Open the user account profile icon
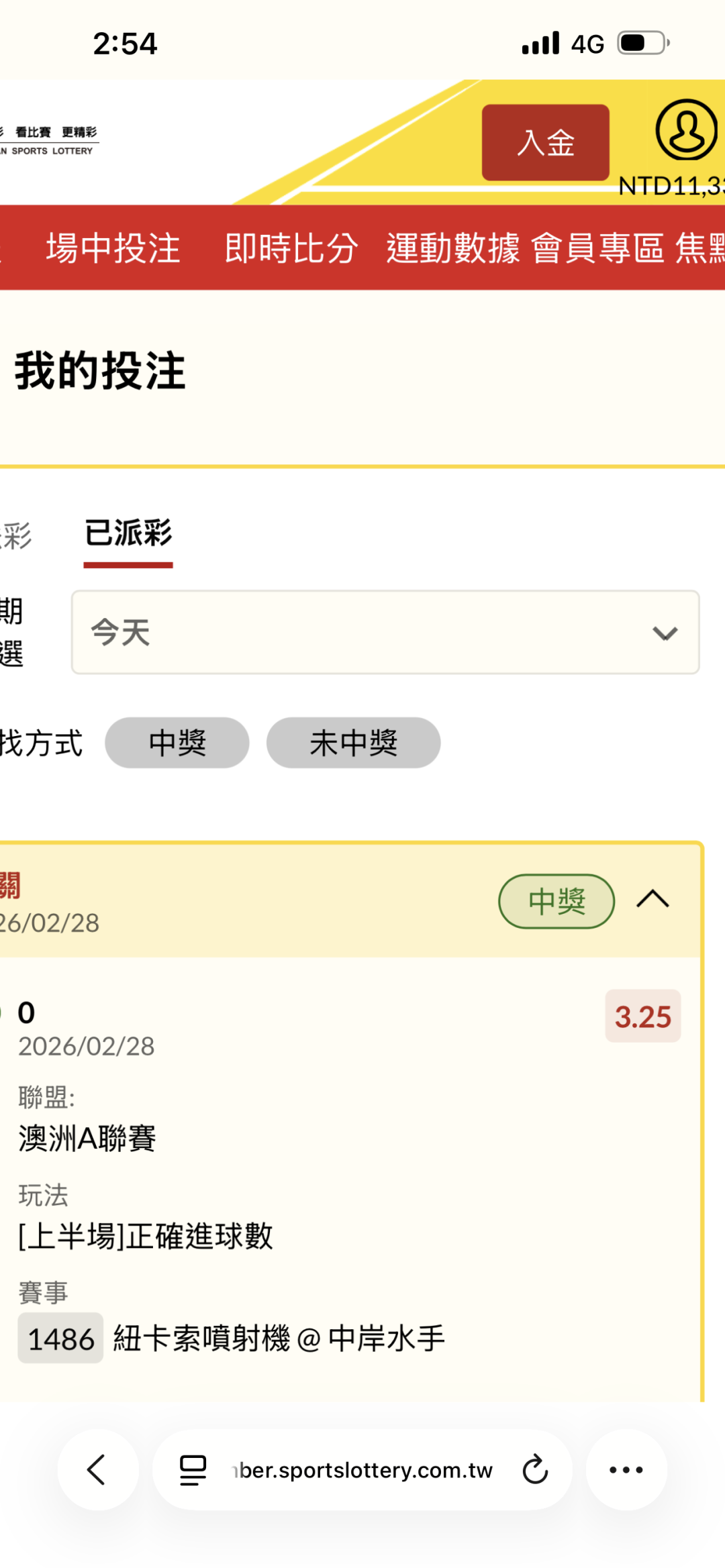The image size is (725, 1568). pos(686,130)
